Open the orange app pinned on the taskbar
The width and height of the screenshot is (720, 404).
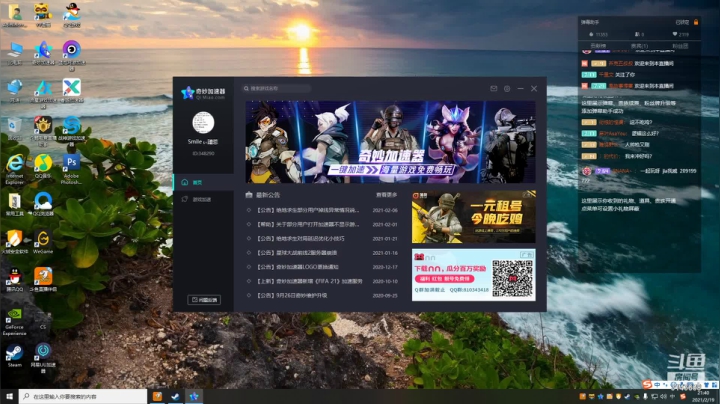tap(158, 396)
